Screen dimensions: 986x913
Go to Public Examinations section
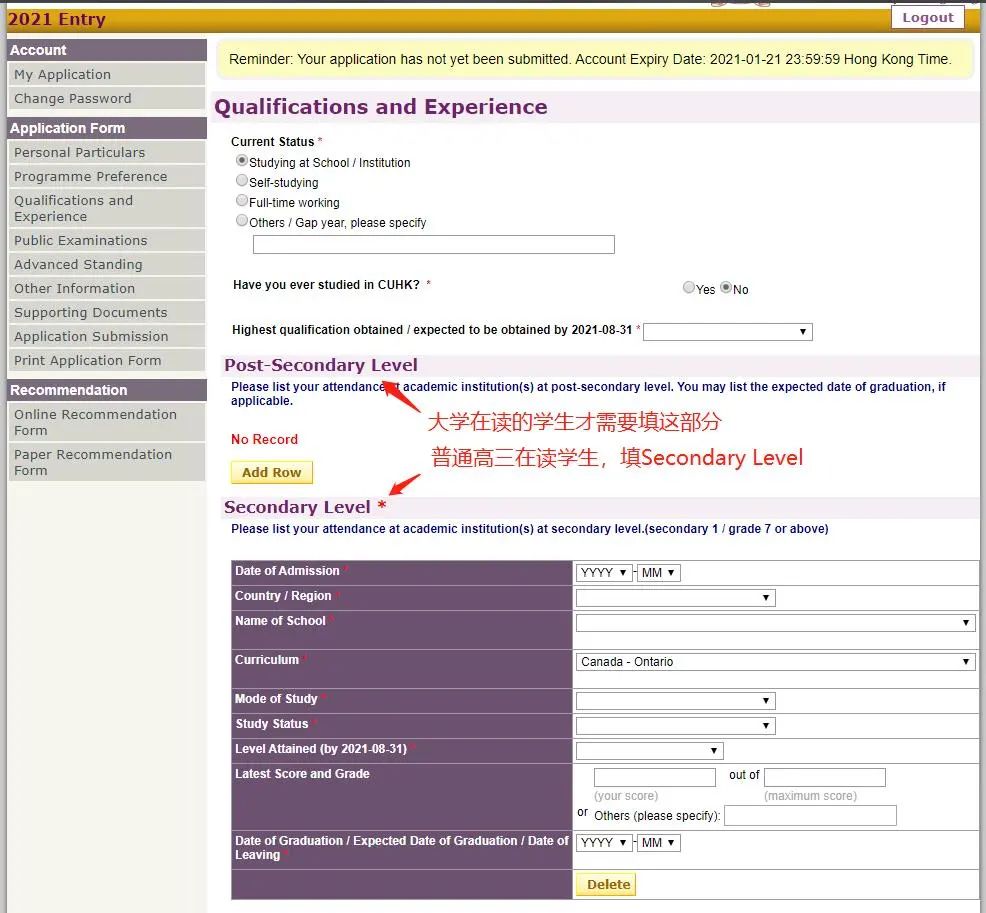click(107, 240)
